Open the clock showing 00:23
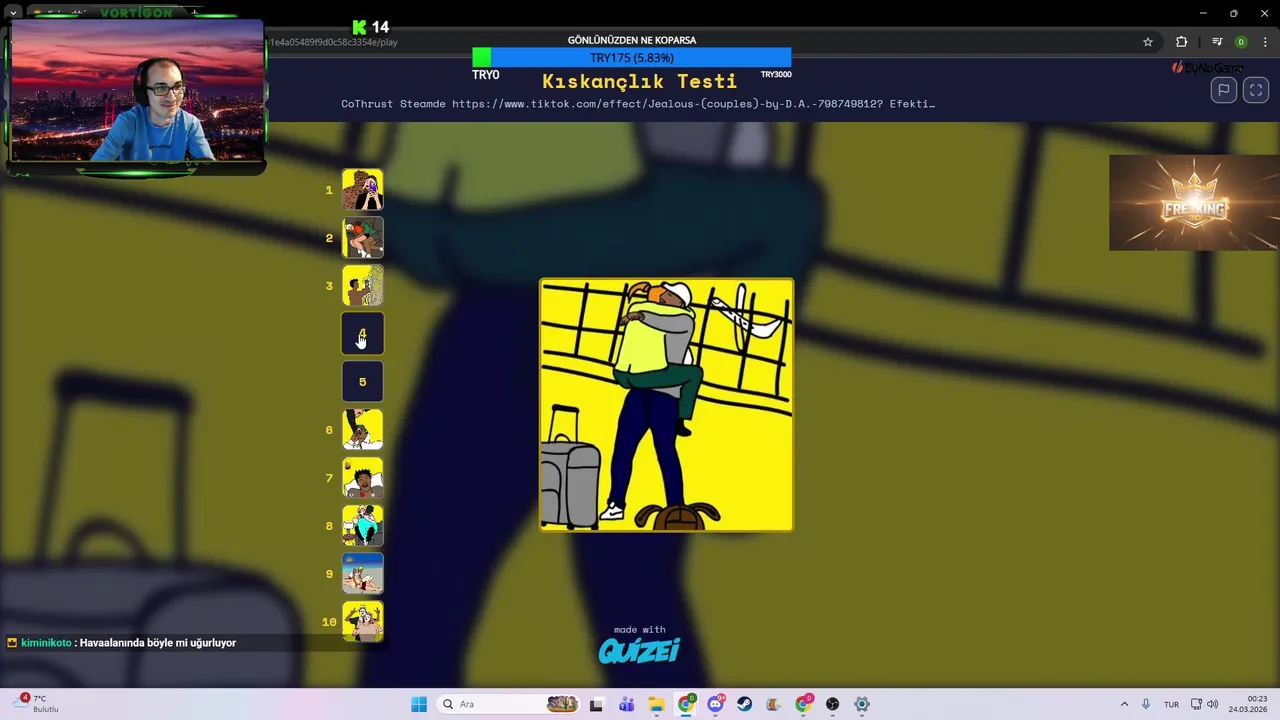Image resolution: width=1280 pixels, height=720 pixels. (1249, 704)
